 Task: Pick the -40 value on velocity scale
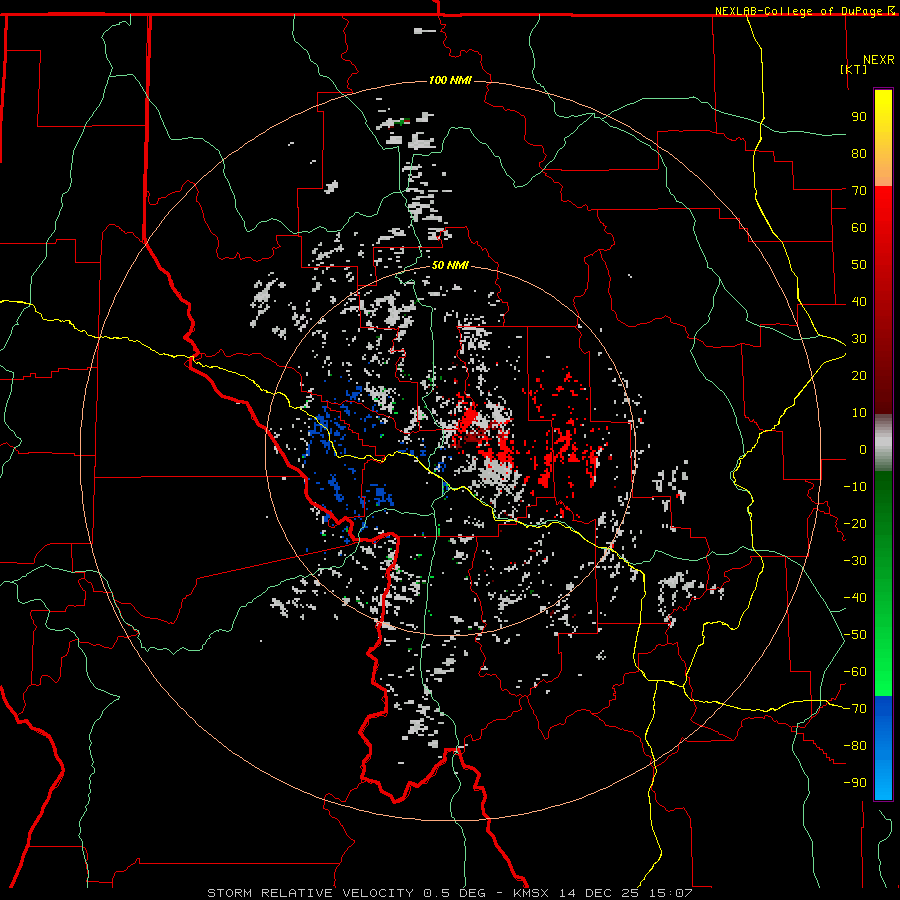tap(855, 598)
